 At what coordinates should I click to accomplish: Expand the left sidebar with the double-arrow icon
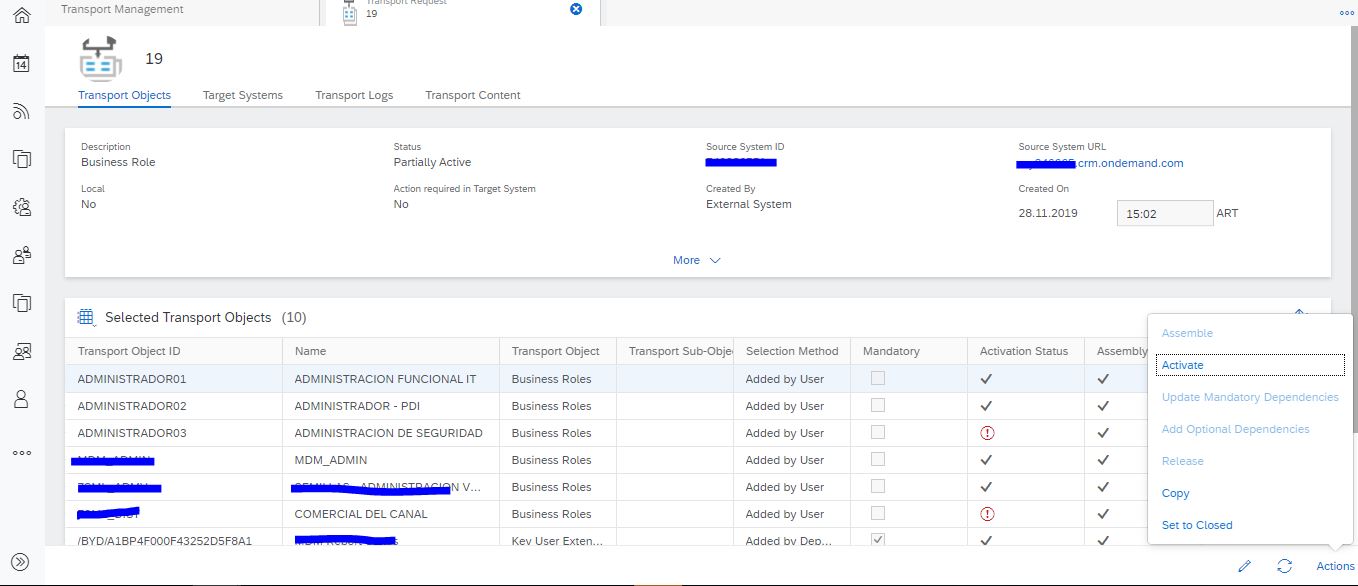click(x=21, y=562)
